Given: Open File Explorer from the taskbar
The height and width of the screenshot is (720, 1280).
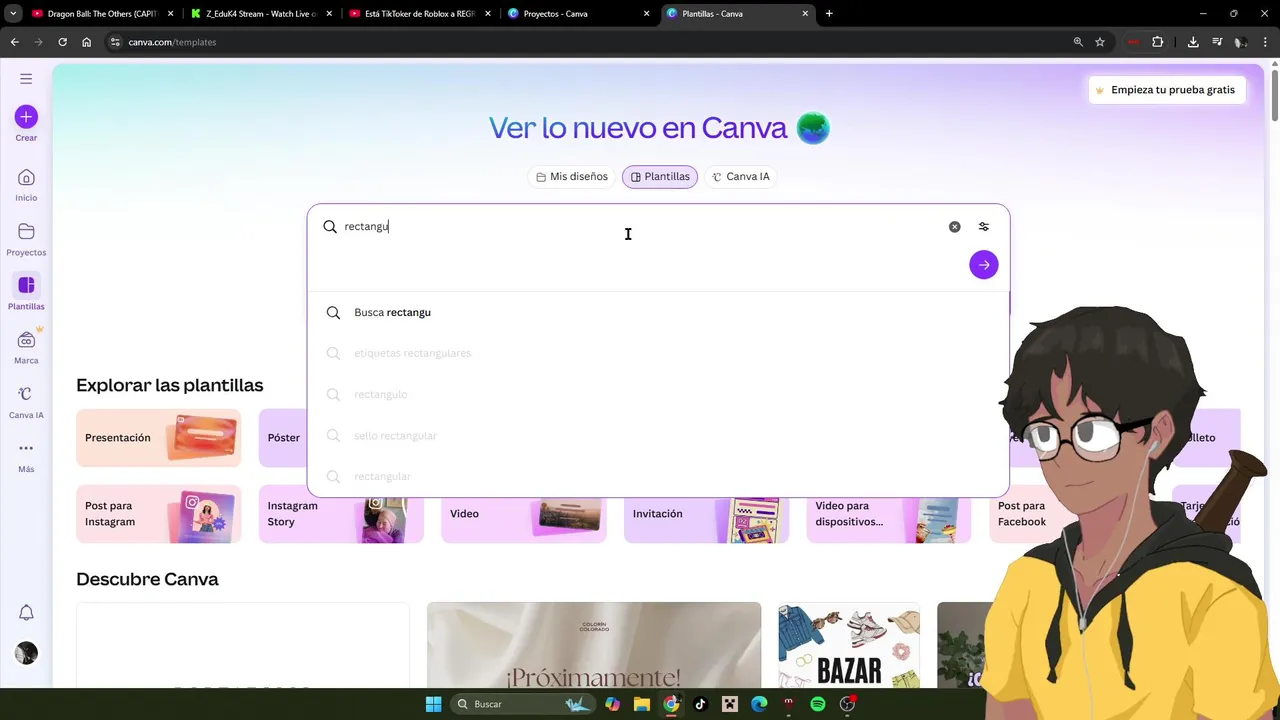Looking at the screenshot, I should (x=642, y=704).
